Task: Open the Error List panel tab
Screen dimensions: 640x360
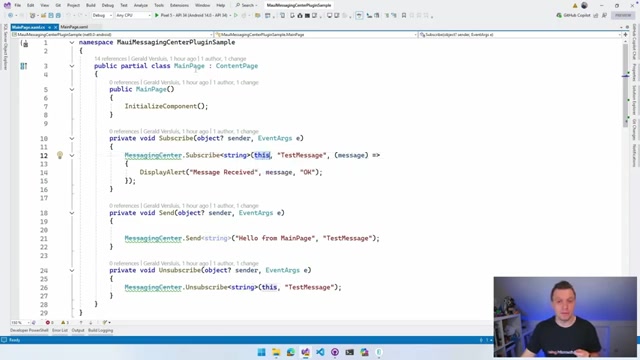Action: (x=60, y=330)
